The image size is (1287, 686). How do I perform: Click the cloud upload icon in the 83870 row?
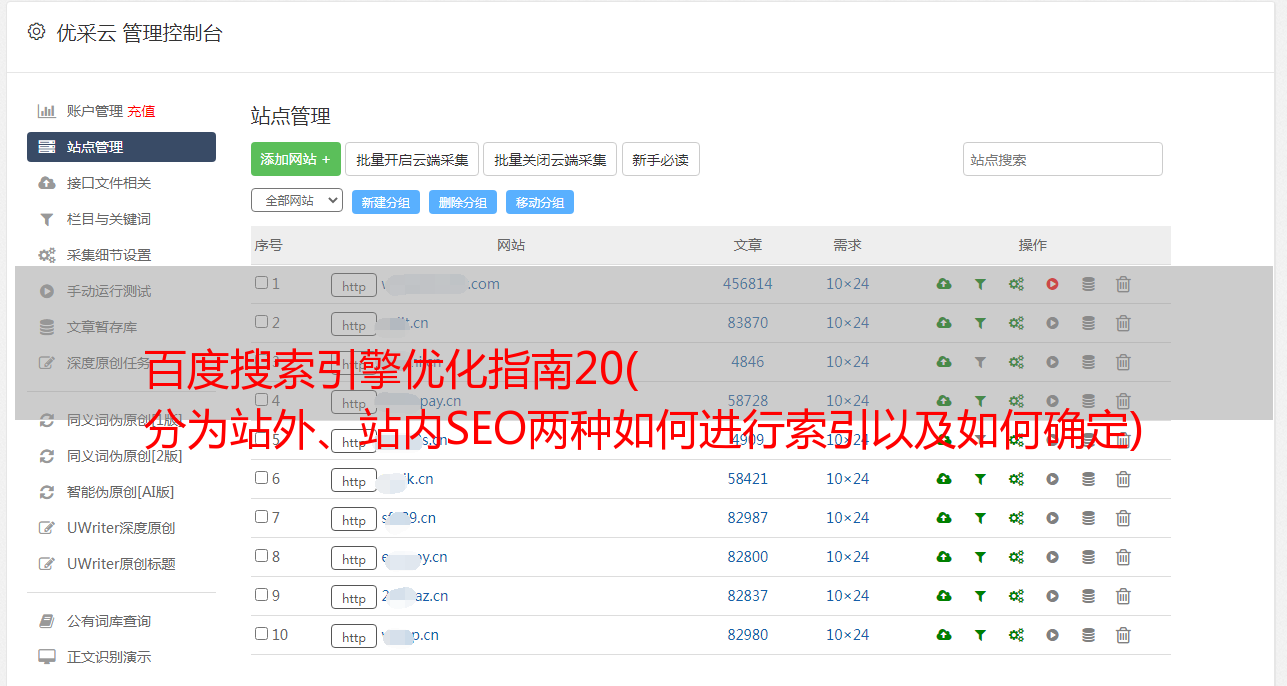(x=944, y=323)
